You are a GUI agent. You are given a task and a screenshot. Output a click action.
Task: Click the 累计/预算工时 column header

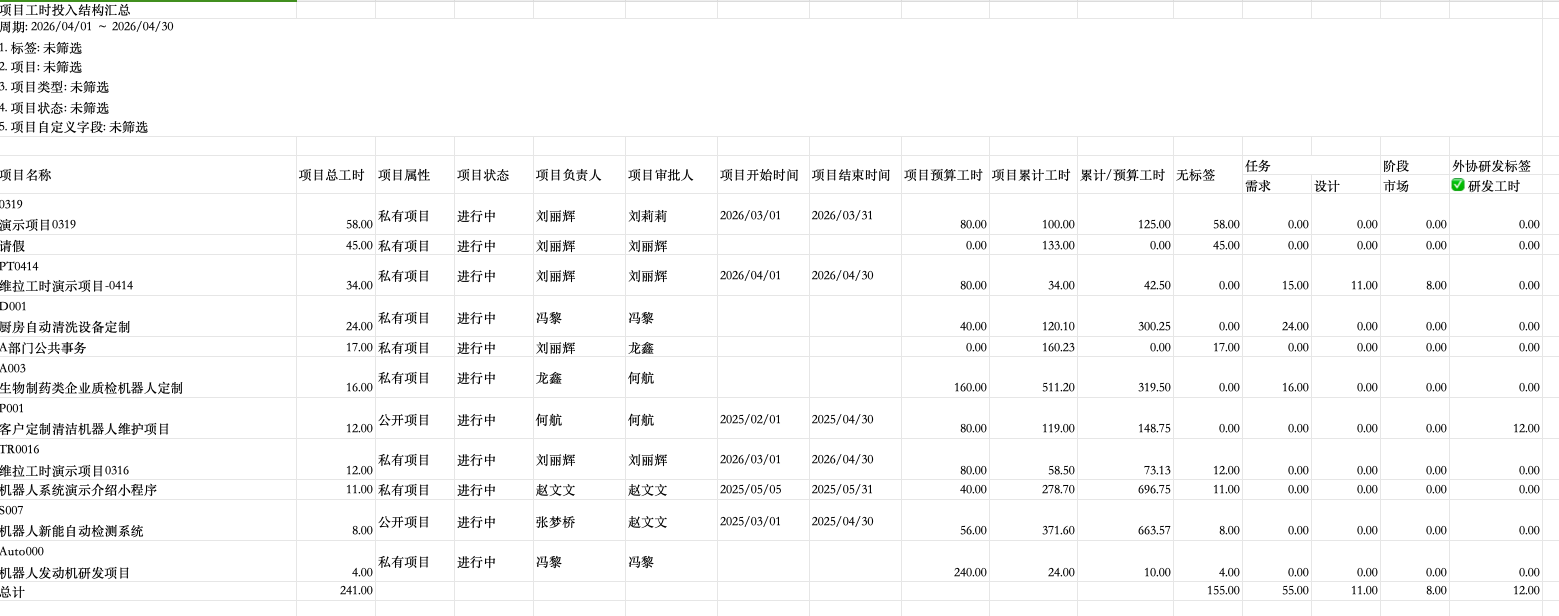pos(1125,175)
